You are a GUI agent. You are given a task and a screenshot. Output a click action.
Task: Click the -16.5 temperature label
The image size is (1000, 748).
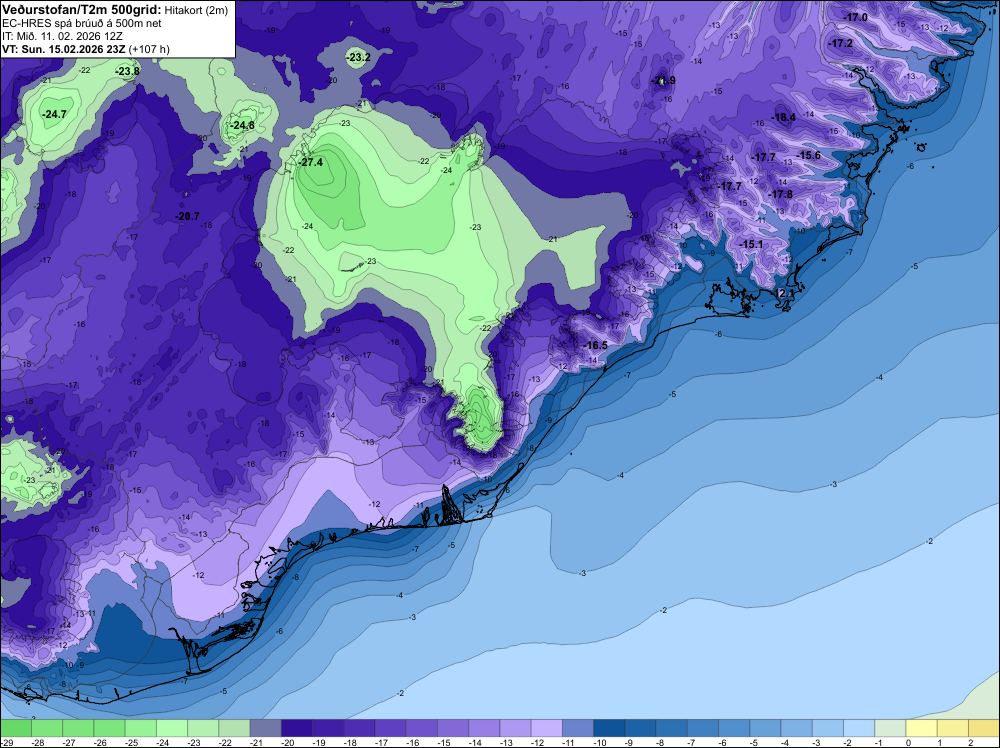point(596,345)
